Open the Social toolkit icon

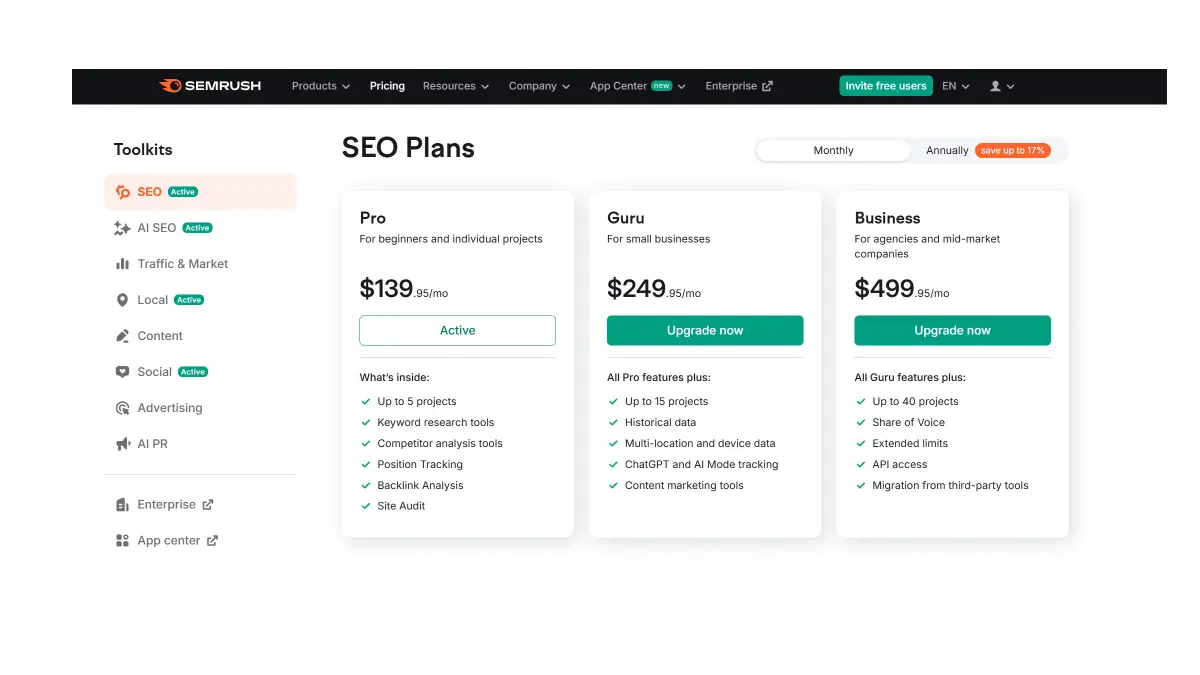[x=123, y=372]
